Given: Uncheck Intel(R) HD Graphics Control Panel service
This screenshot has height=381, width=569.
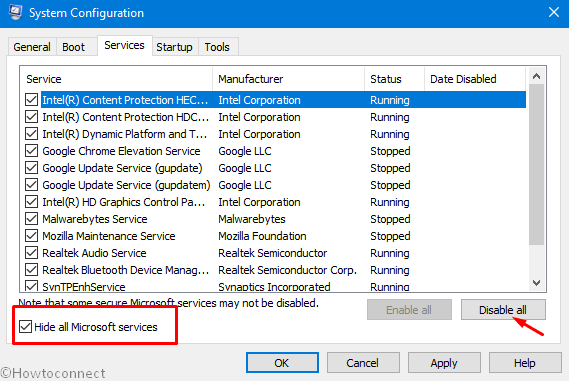Looking at the screenshot, I should 32,201.
